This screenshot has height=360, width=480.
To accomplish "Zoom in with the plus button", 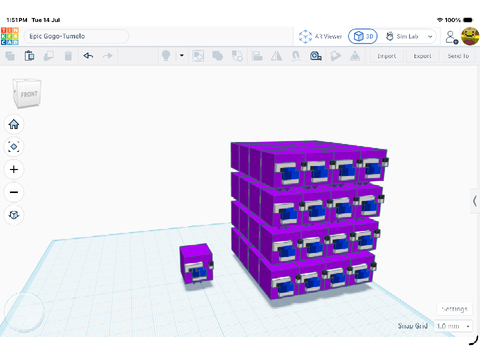I will click(14, 169).
